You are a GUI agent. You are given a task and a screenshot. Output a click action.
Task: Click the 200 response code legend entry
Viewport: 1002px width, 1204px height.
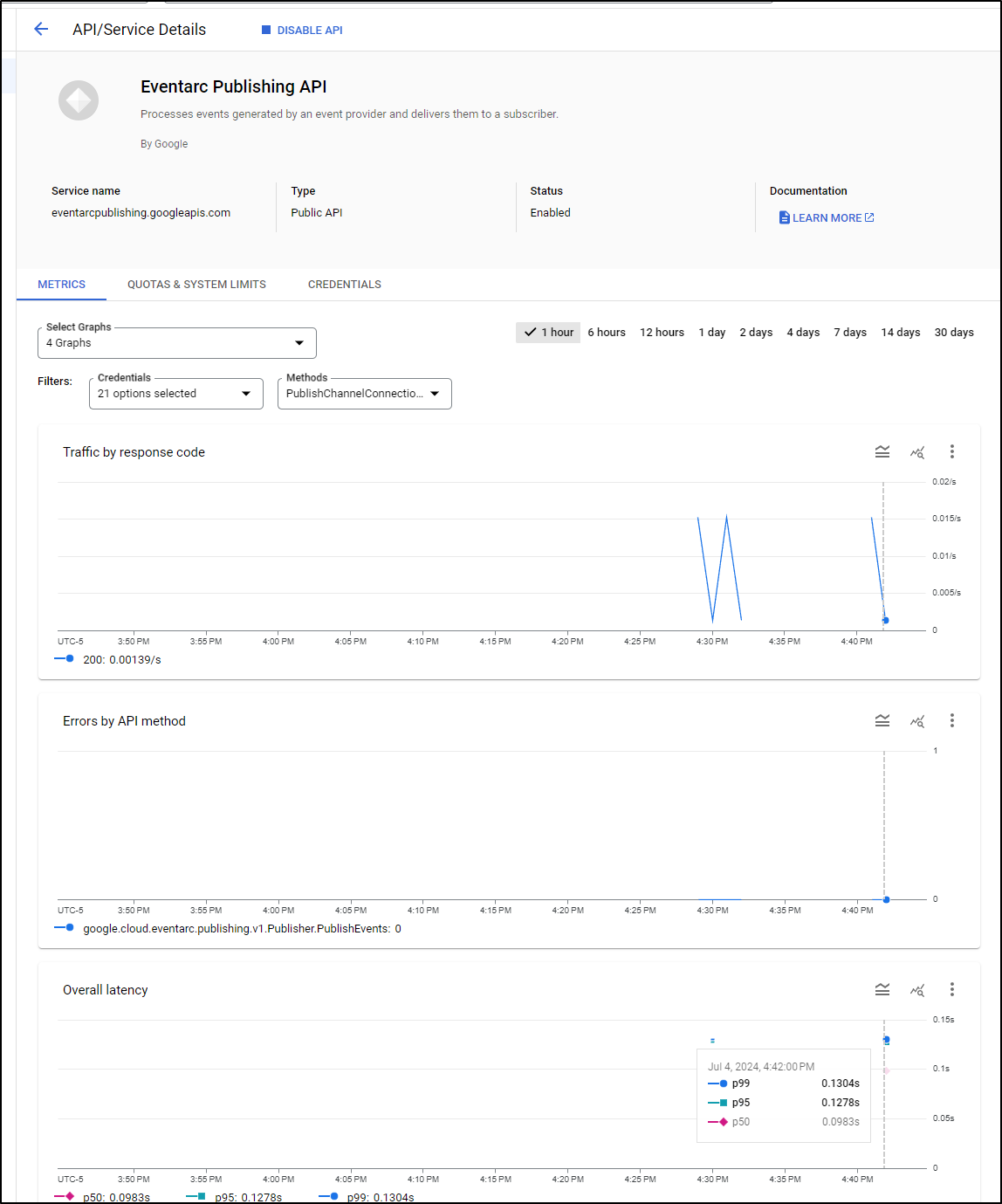coord(108,660)
